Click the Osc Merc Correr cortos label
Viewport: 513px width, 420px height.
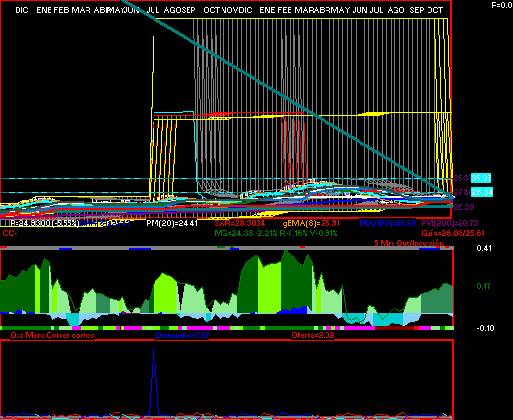click(52, 335)
